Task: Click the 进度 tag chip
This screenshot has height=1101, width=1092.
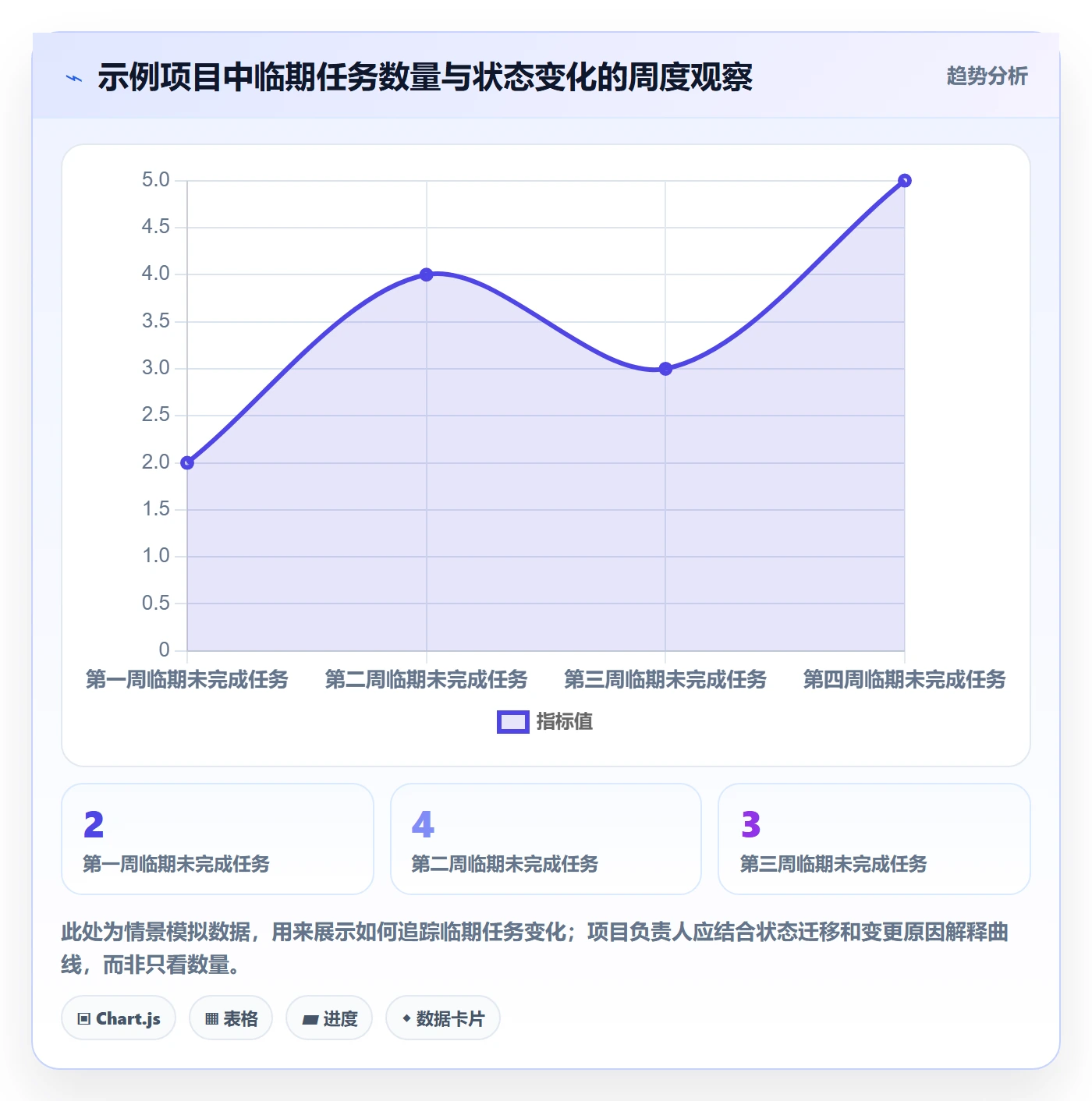Action: point(329,1018)
